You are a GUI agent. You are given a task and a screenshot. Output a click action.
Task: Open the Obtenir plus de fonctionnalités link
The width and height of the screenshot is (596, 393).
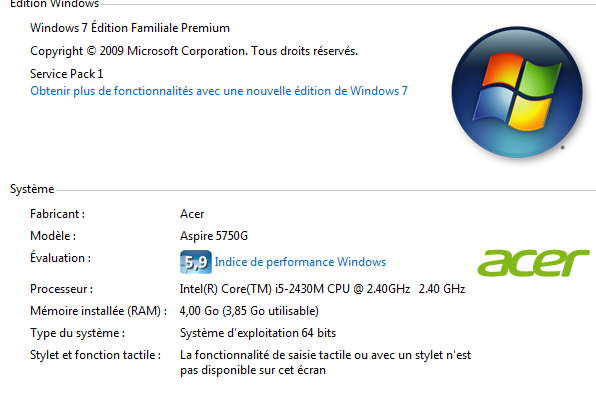tap(219, 91)
